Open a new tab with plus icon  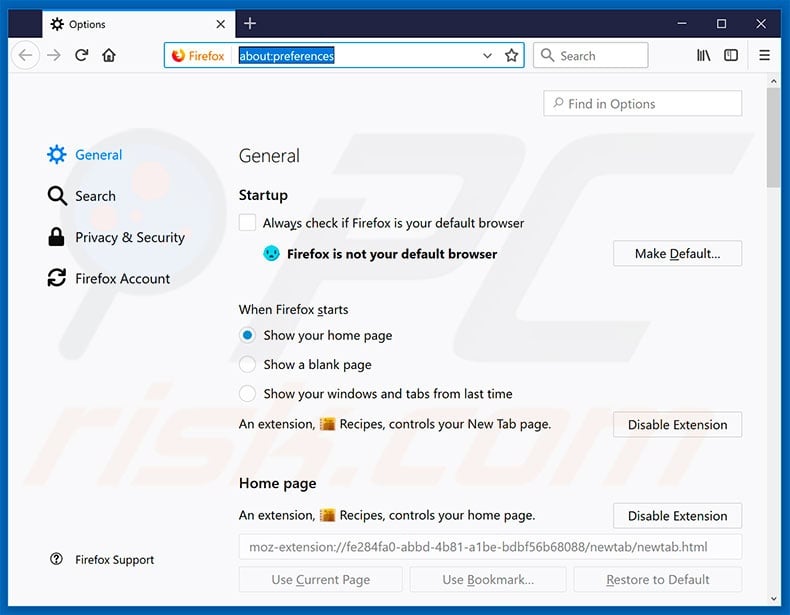[250, 24]
